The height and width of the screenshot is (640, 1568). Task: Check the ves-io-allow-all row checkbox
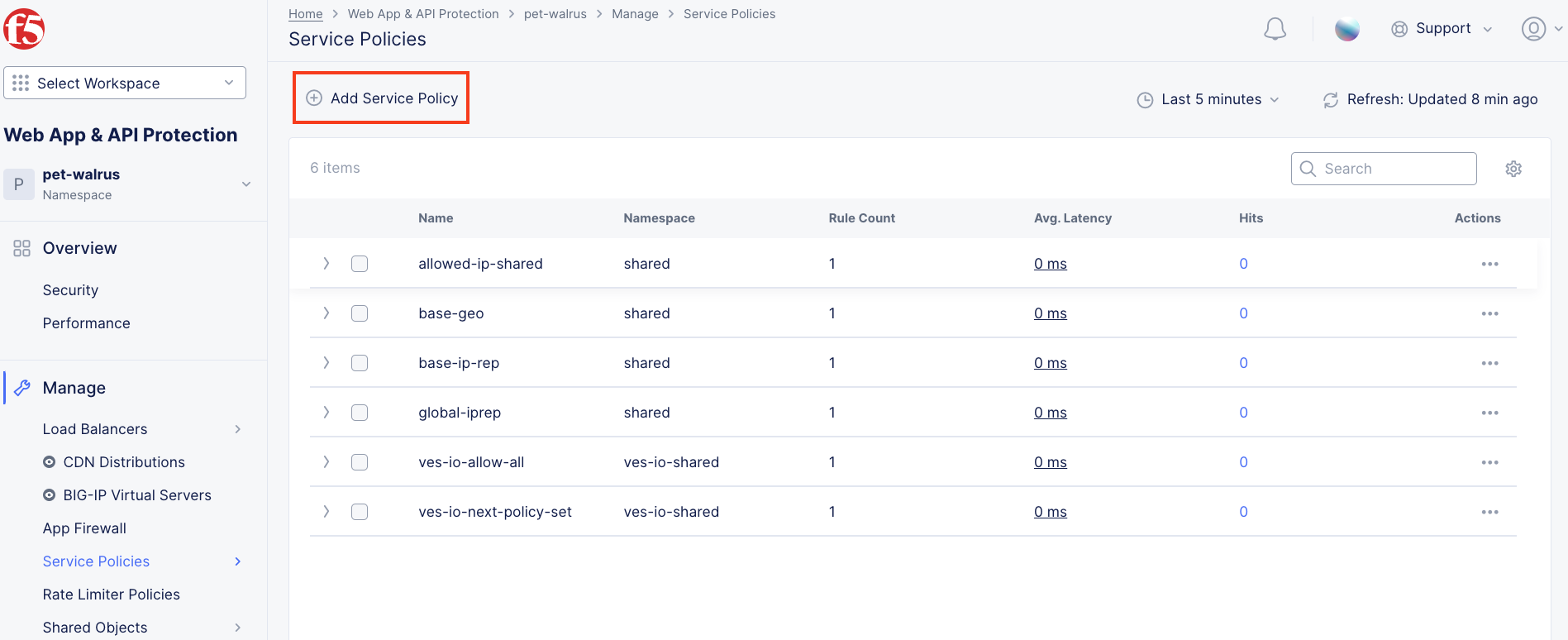tap(360, 462)
